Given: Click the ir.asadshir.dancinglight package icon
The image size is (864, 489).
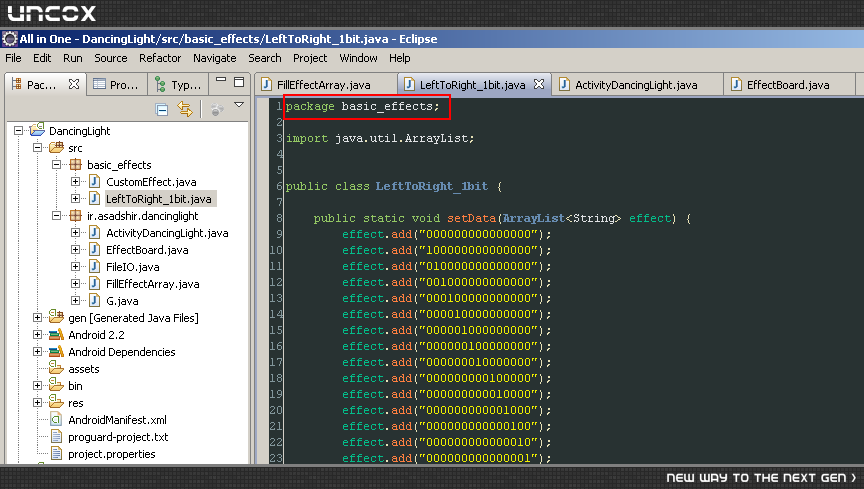Looking at the screenshot, I should (75, 216).
